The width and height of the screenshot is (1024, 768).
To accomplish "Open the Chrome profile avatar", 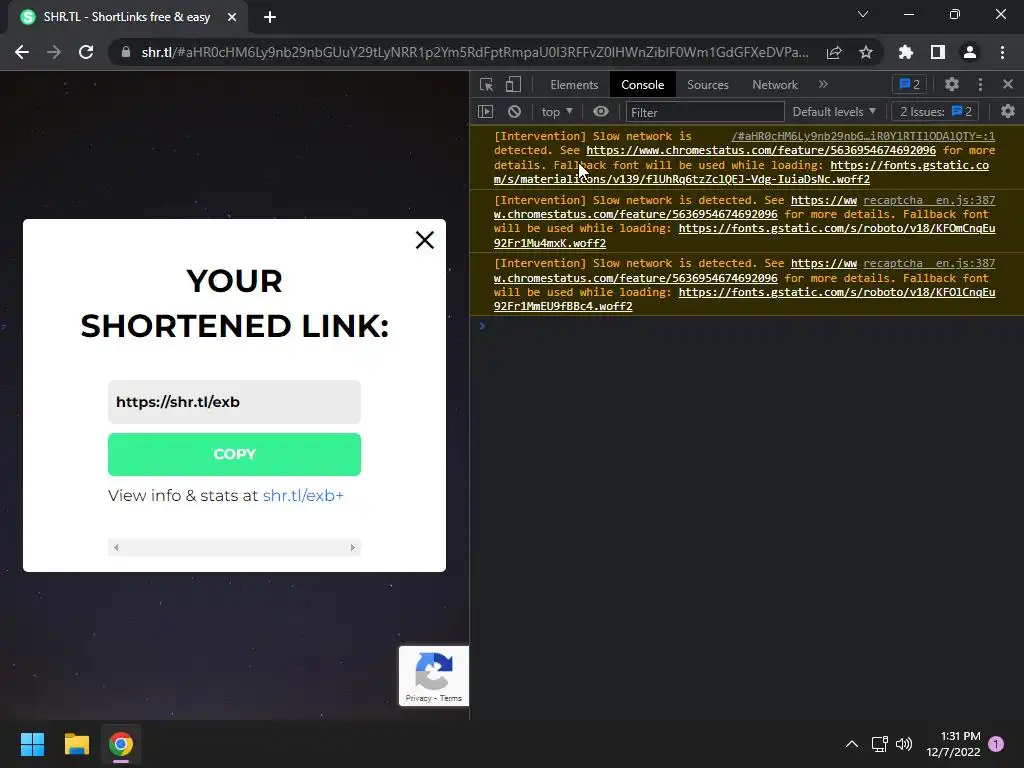I will [x=970, y=52].
